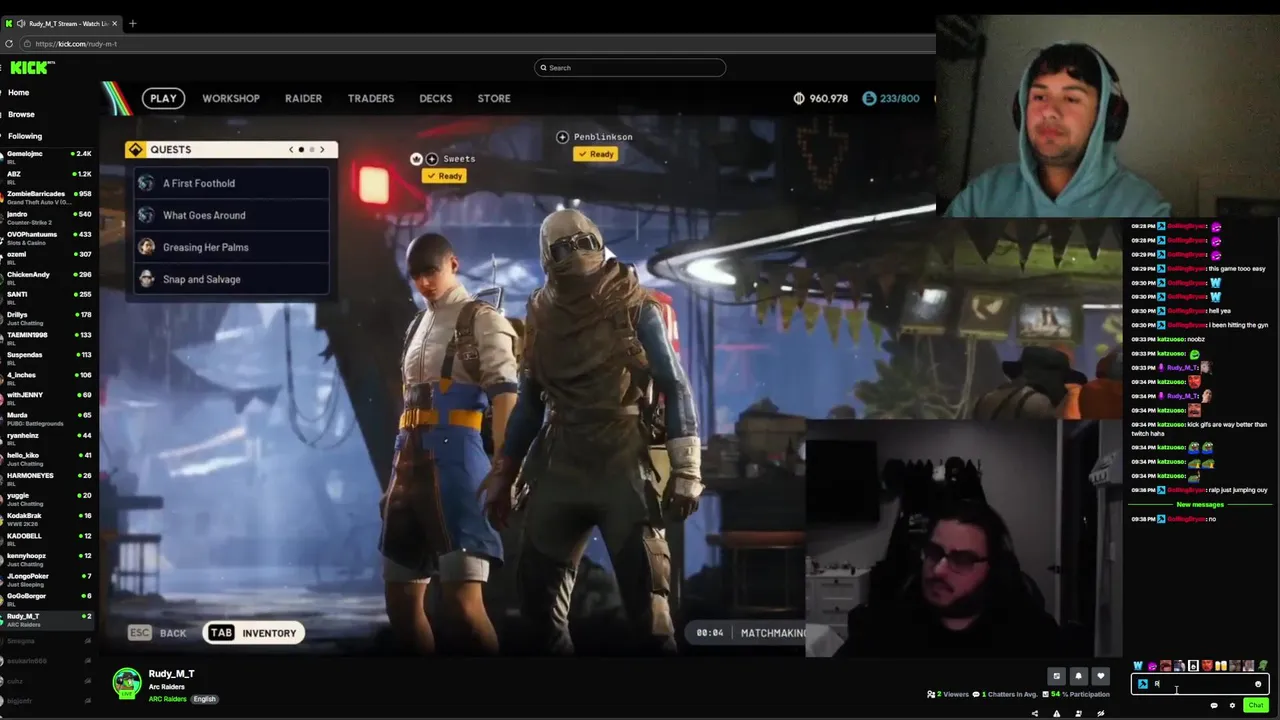The width and height of the screenshot is (1280, 720).
Task: Toggle the notification bell for Rudy_M_T
Action: pos(1078,676)
